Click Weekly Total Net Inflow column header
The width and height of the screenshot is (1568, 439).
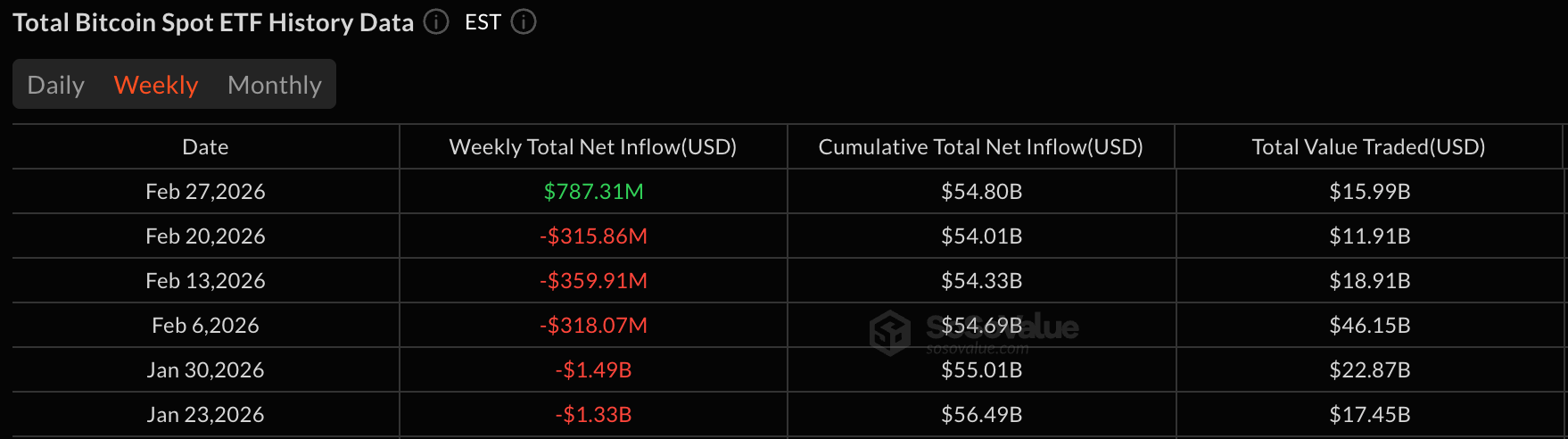[x=593, y=147]
